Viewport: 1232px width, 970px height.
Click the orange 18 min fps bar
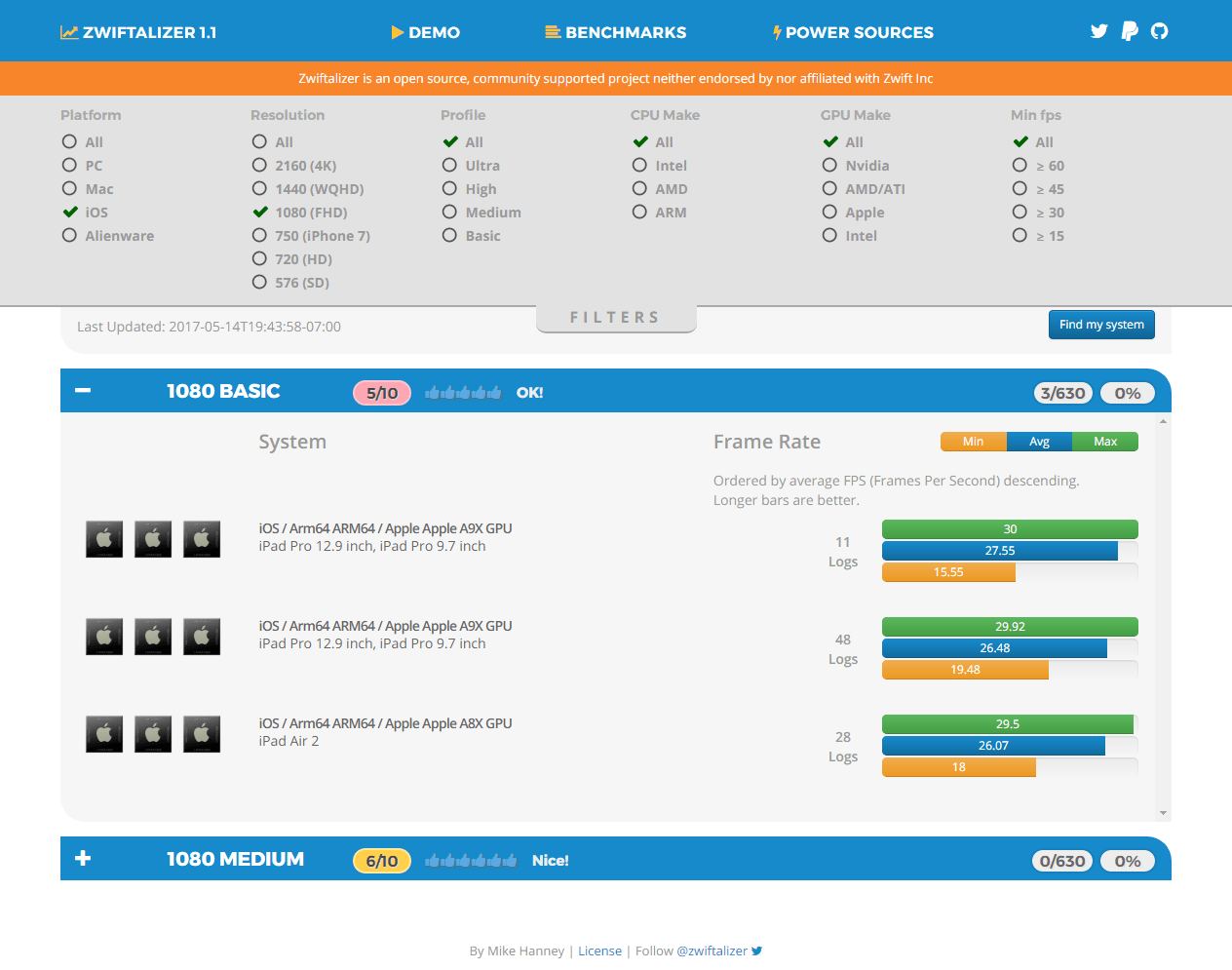pyautogui.click(x=959, y=767)
